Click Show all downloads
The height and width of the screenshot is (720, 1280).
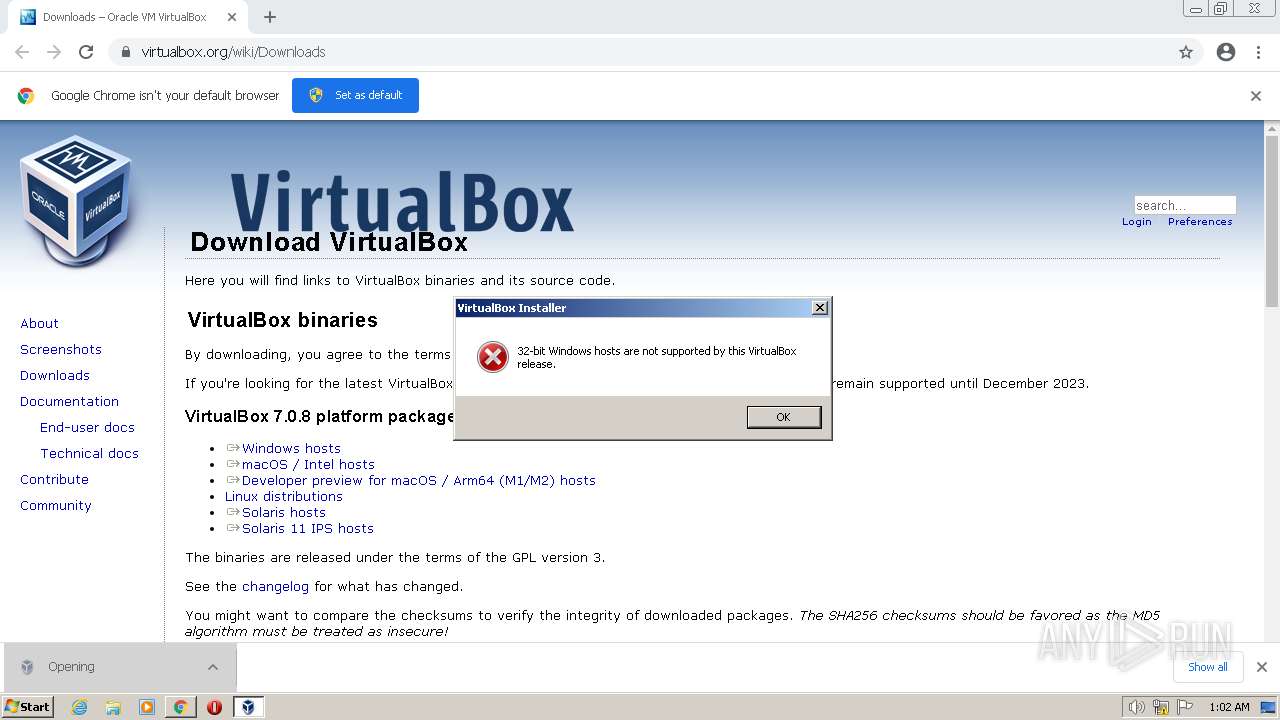click(x=1207, y=667)
